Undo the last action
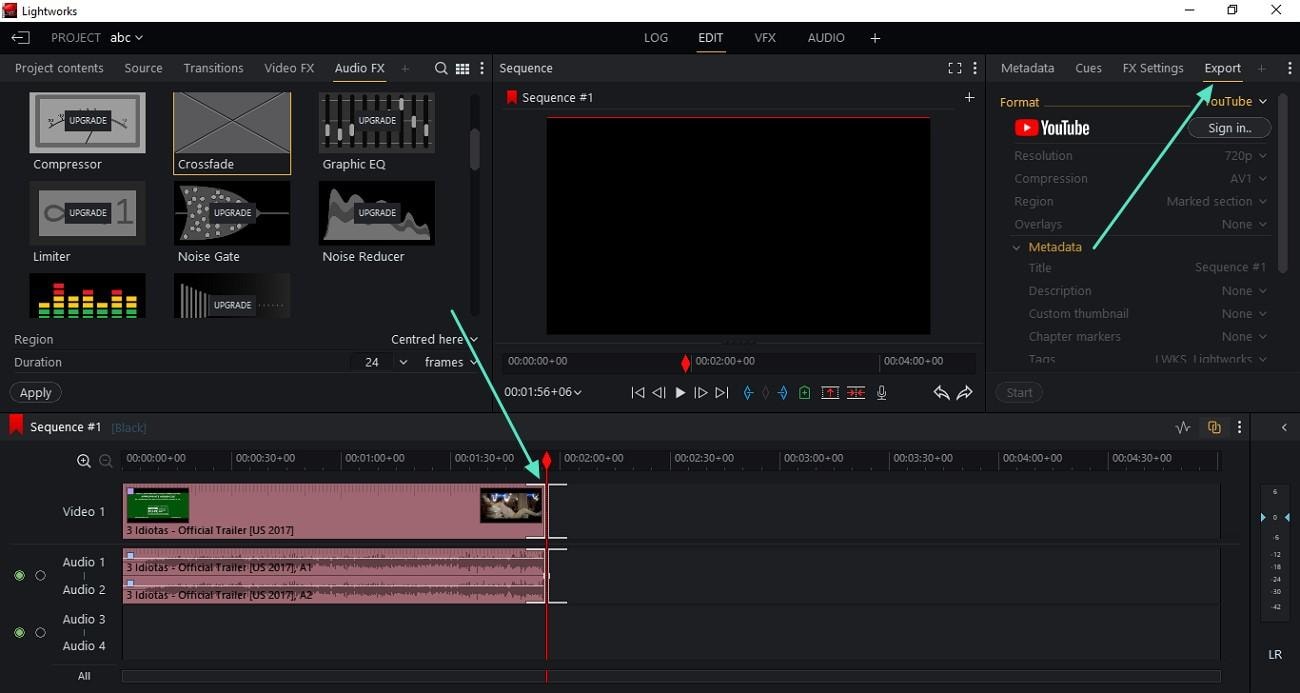Image resolution: width=1300 pixels, height=693 pixels. (x=941, y=393)
